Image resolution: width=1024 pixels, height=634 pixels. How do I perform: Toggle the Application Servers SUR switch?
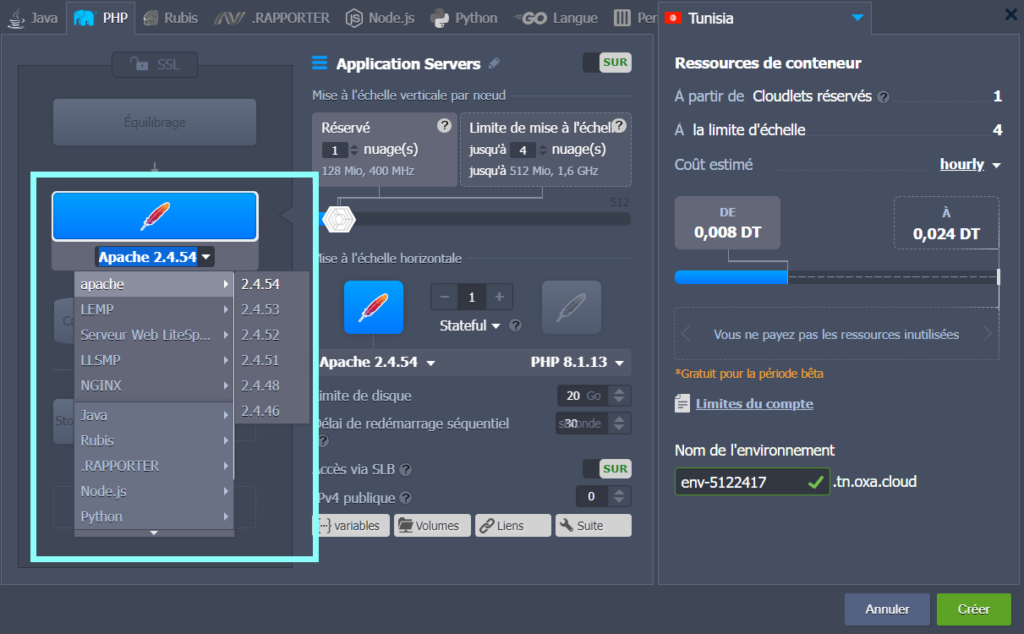point(607,63)
